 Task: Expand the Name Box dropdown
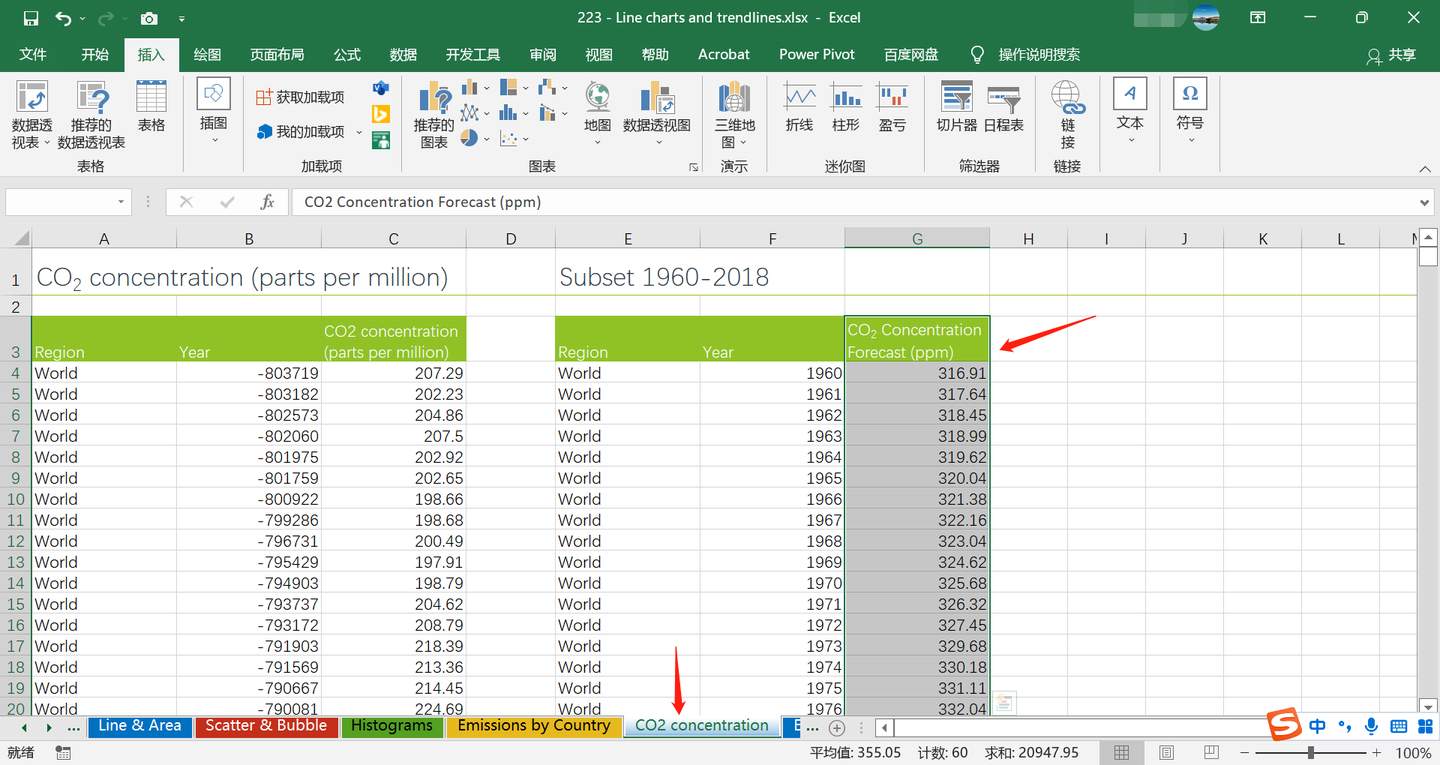pos(121,202)
